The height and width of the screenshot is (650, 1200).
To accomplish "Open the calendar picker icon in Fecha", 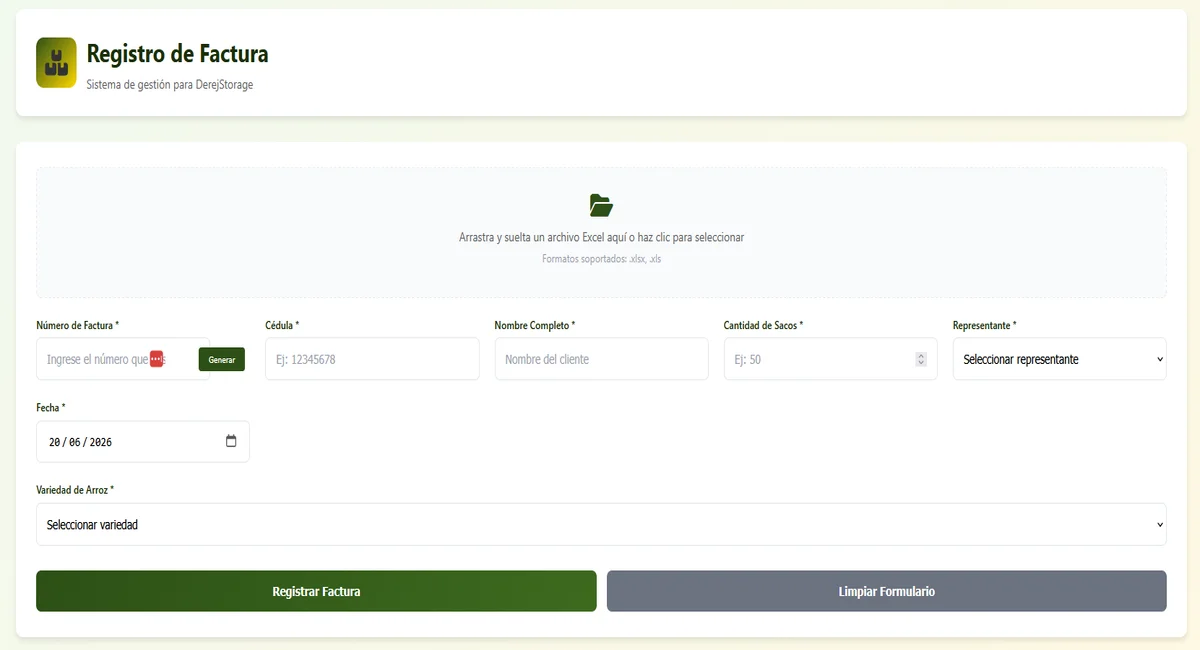I will (231, 441).
